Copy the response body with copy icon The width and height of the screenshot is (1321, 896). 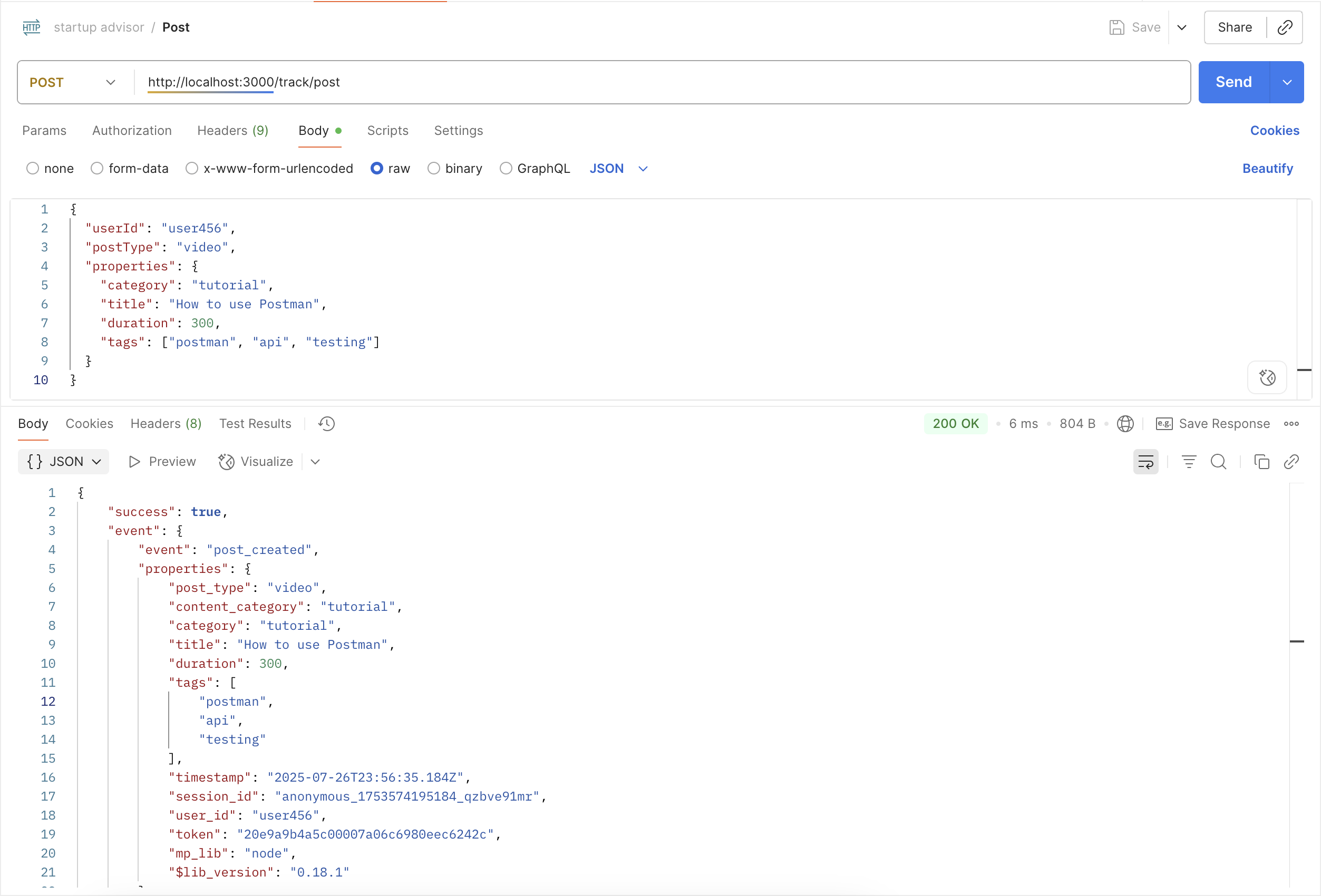tap(1261, 462)
